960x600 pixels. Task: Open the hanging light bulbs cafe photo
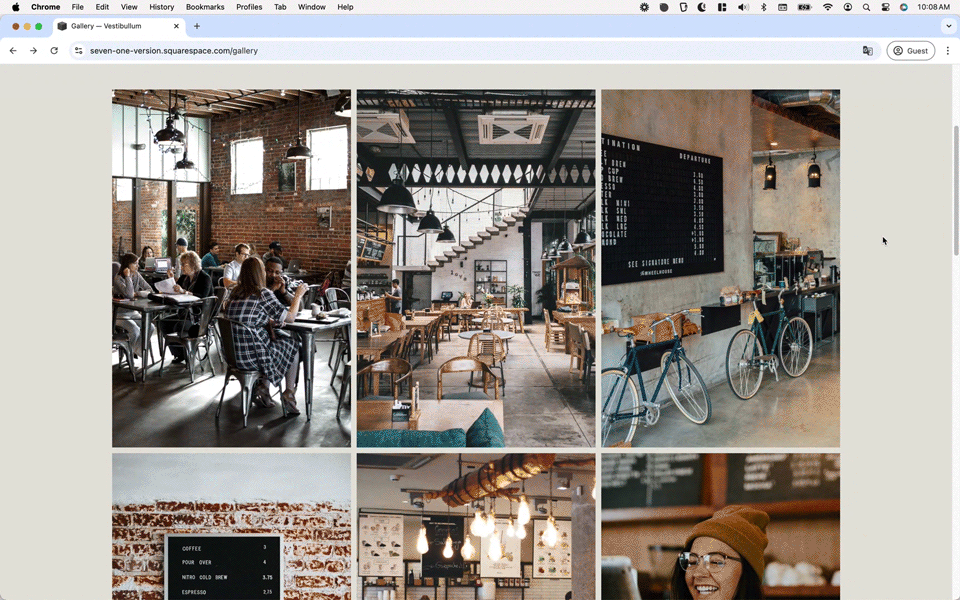(x=476, y=527)
